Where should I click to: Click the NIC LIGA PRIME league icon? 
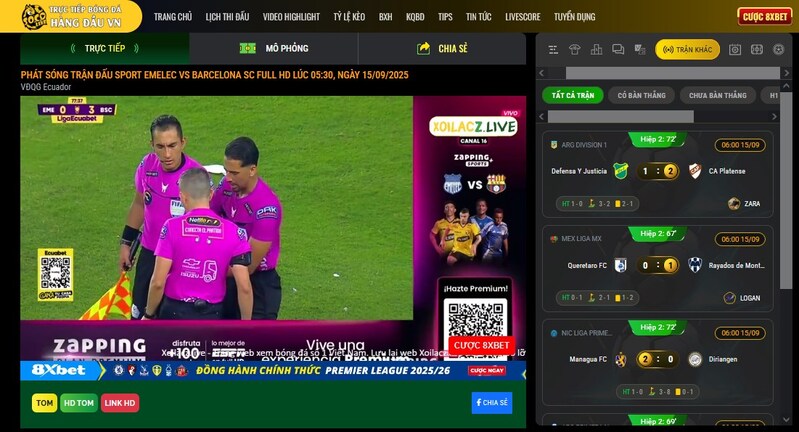click(554, 333)
